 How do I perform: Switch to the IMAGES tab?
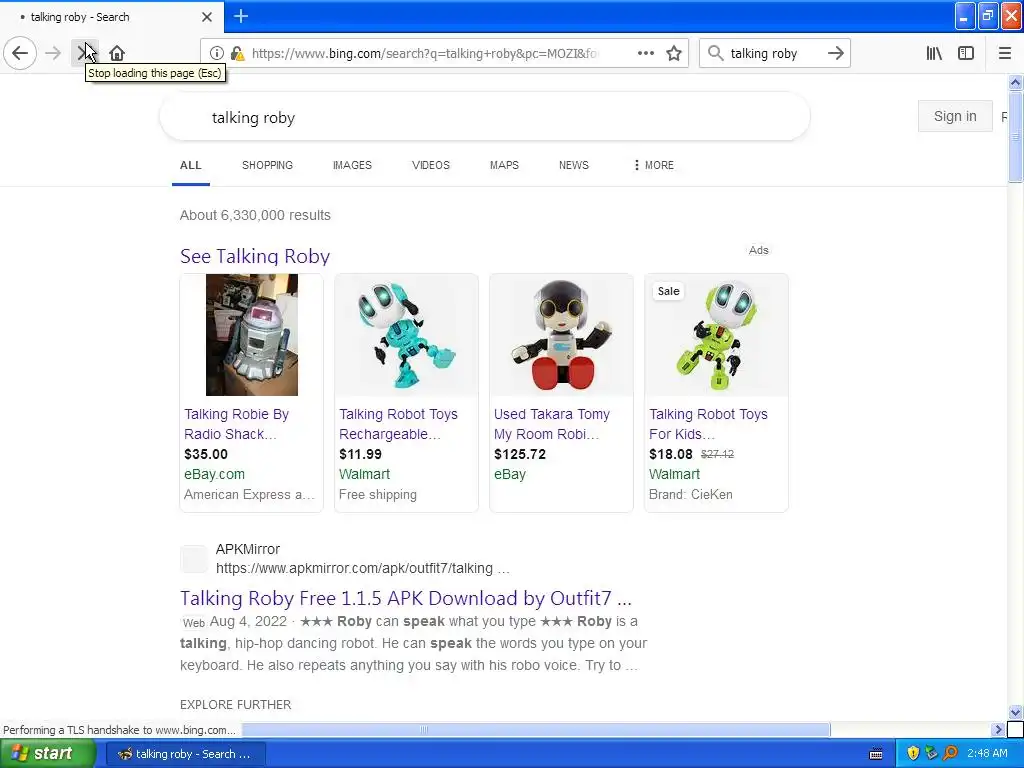pos(352,165)
